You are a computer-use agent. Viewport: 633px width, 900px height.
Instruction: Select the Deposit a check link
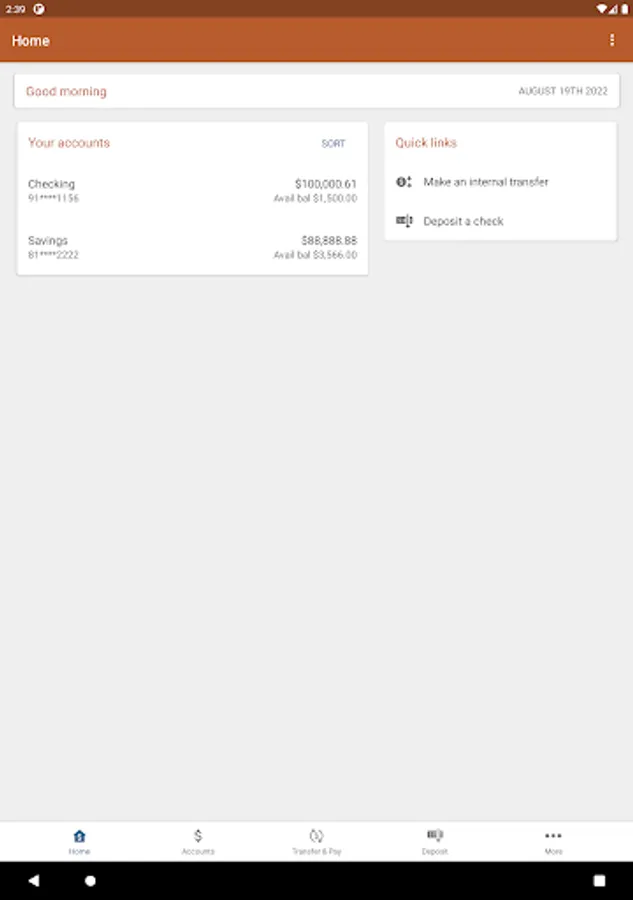(x=463, y=221)
